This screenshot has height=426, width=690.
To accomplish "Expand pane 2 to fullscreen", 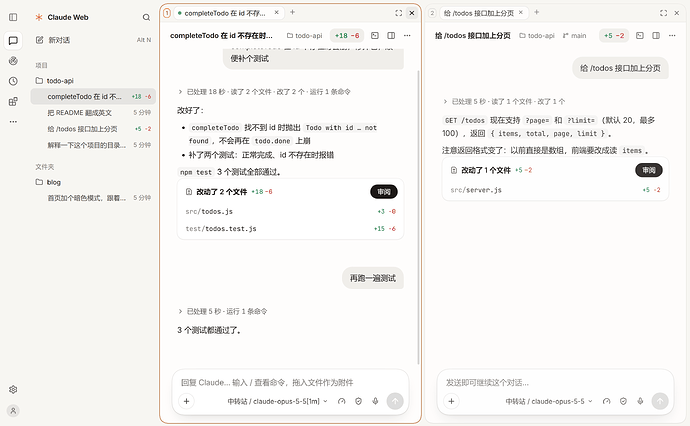I will 663,13.
